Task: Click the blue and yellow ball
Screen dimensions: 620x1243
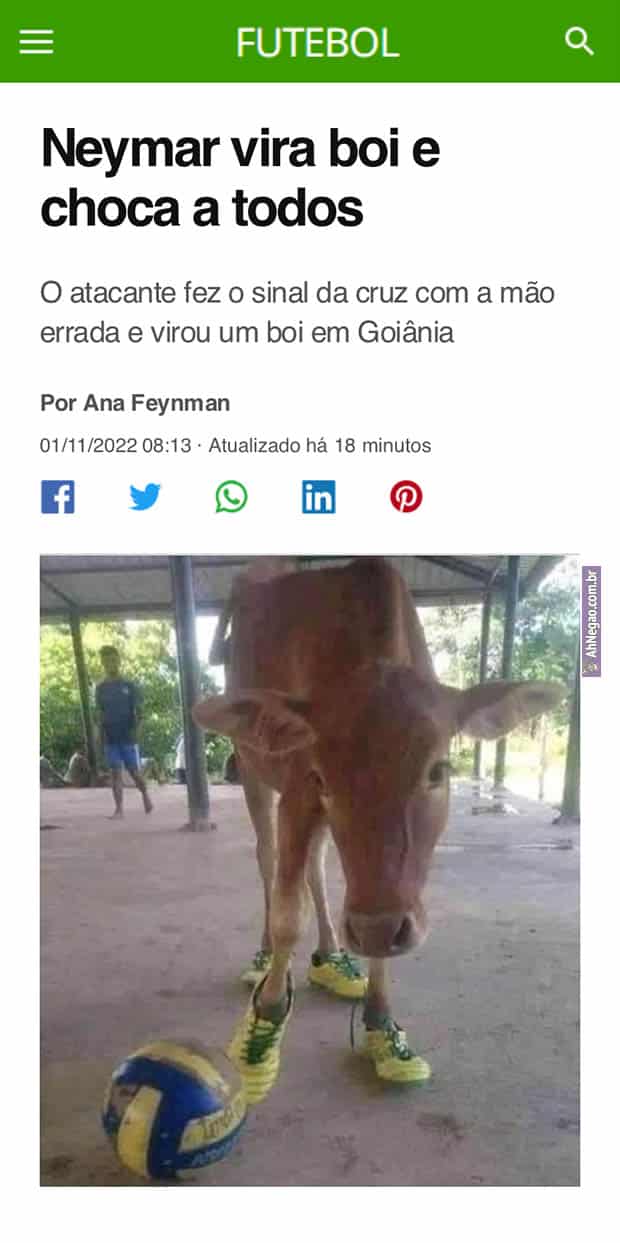Action: (174, 1108)
